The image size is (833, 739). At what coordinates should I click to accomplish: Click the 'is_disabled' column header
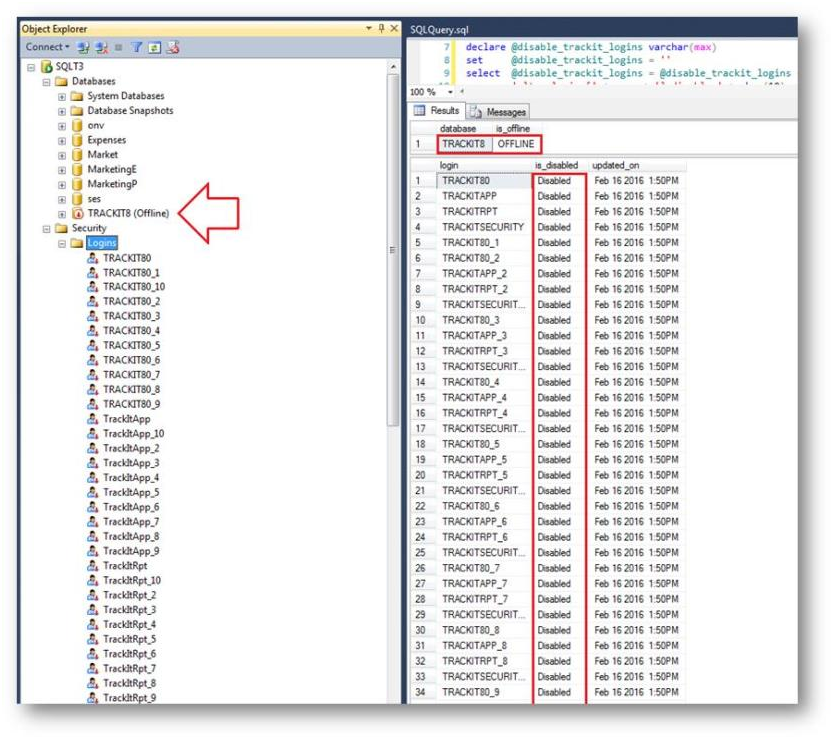(x=556, y=165)
